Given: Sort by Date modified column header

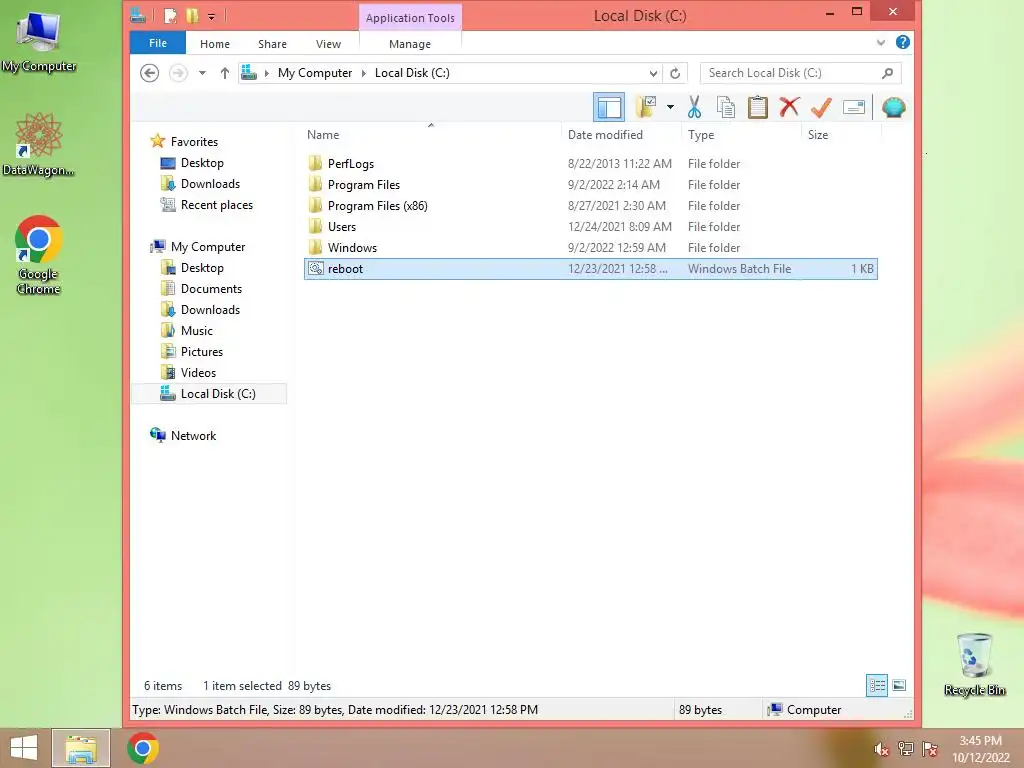Looking at the screenshot, I should point(605,135).
